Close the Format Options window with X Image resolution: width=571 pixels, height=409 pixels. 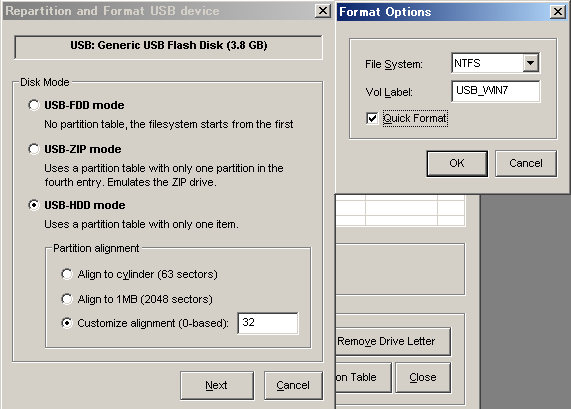point(558,12)
